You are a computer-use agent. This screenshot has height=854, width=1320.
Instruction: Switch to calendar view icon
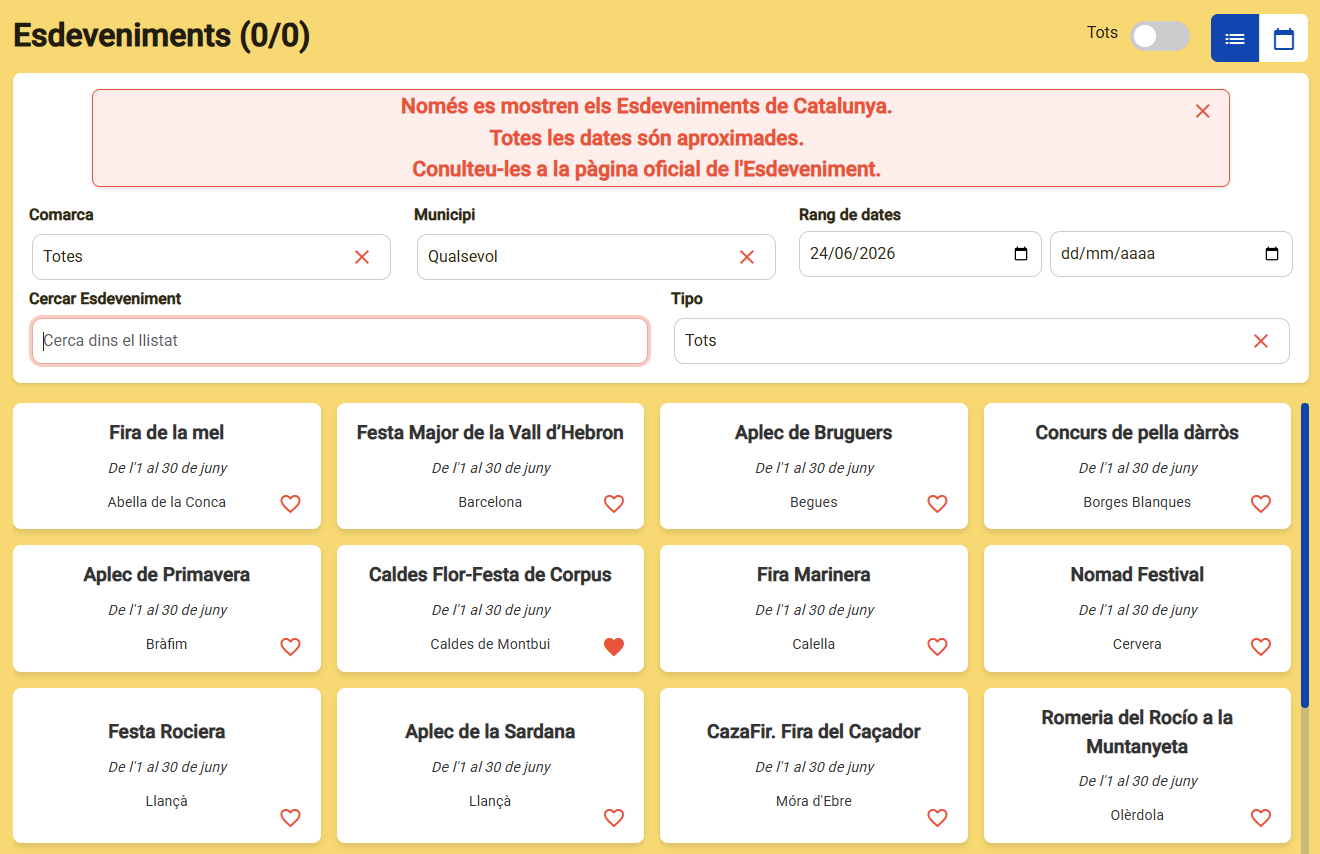pyautogui.click(x=1283, y=38)
